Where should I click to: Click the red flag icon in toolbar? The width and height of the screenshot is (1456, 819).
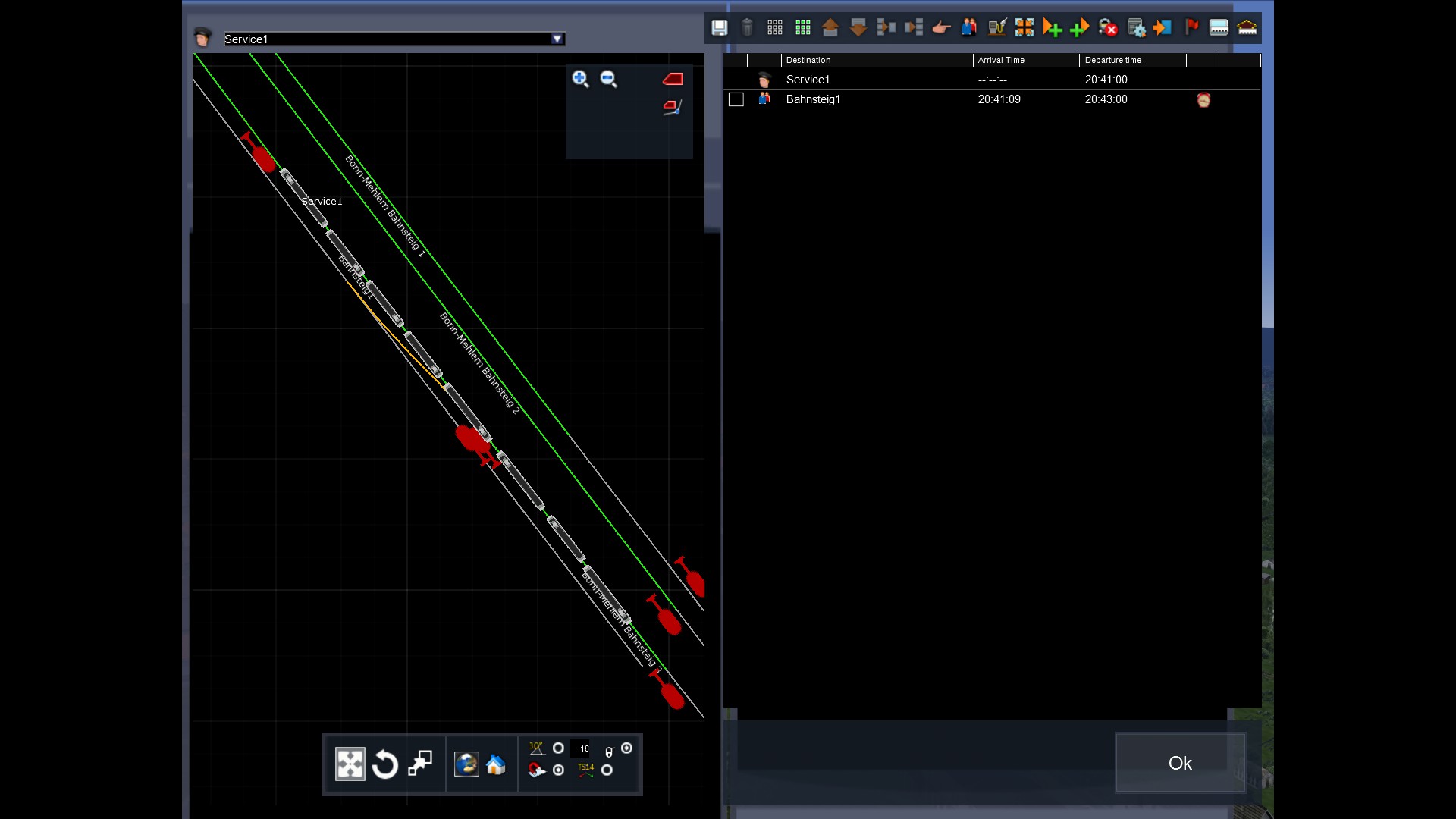(x=1191, y=28)
